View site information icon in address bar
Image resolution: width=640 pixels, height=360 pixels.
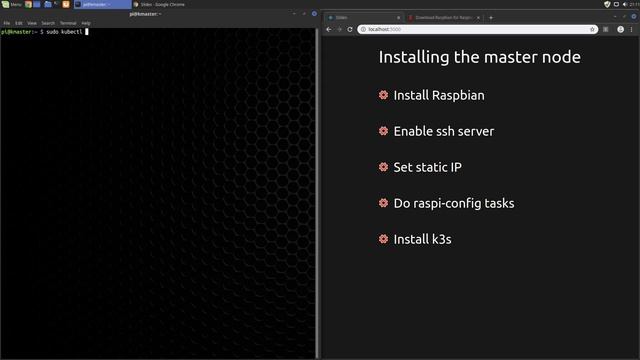(x=363, y=29)
